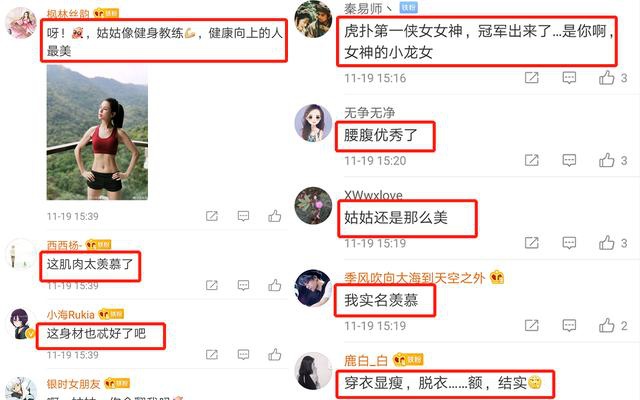Like the 姑姑还是那么美 comment
This screenshot has width=640, height=400.
[x=607, y=243]
